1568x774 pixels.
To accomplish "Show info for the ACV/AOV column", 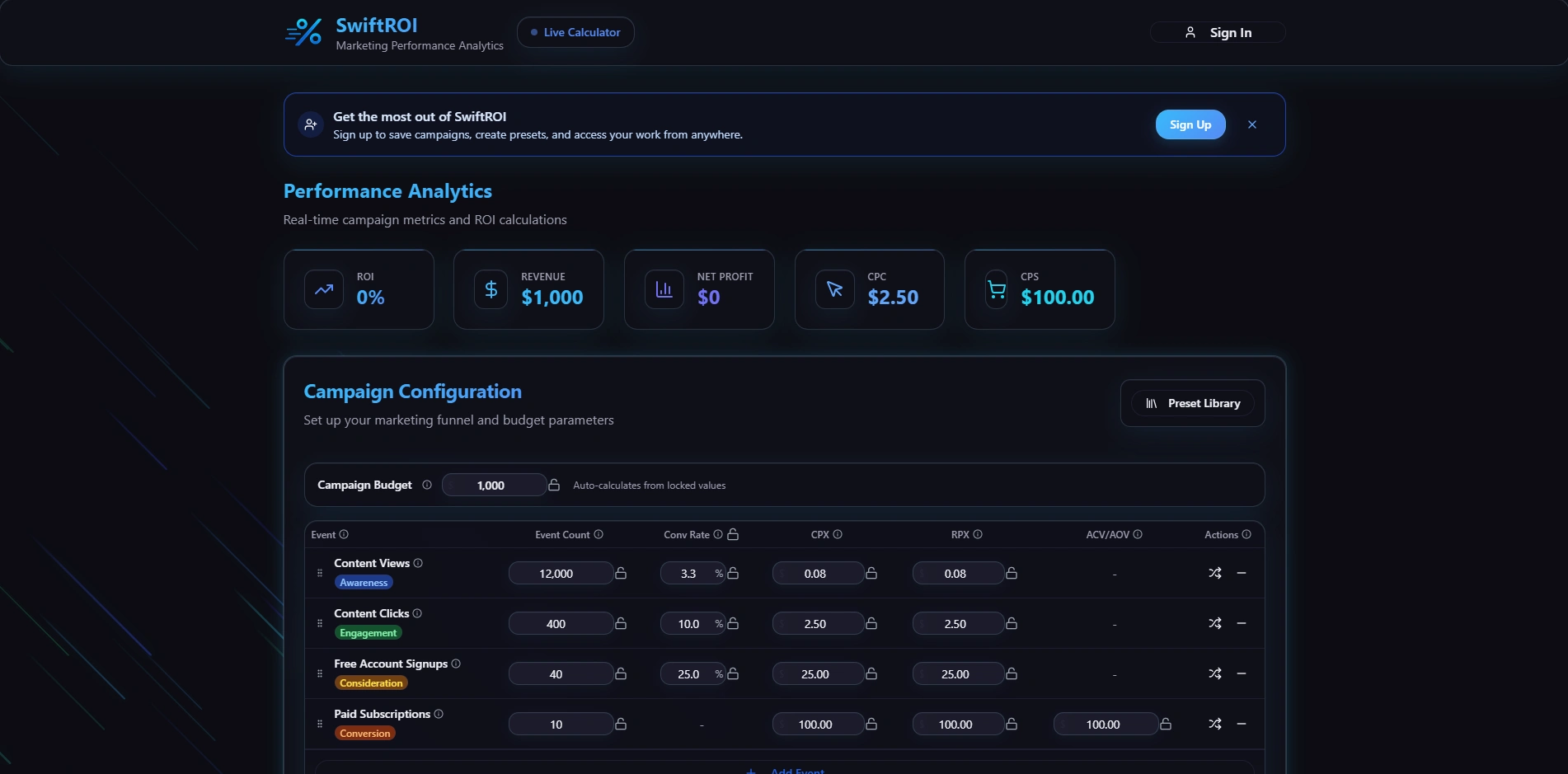I will pos(1138,534).
